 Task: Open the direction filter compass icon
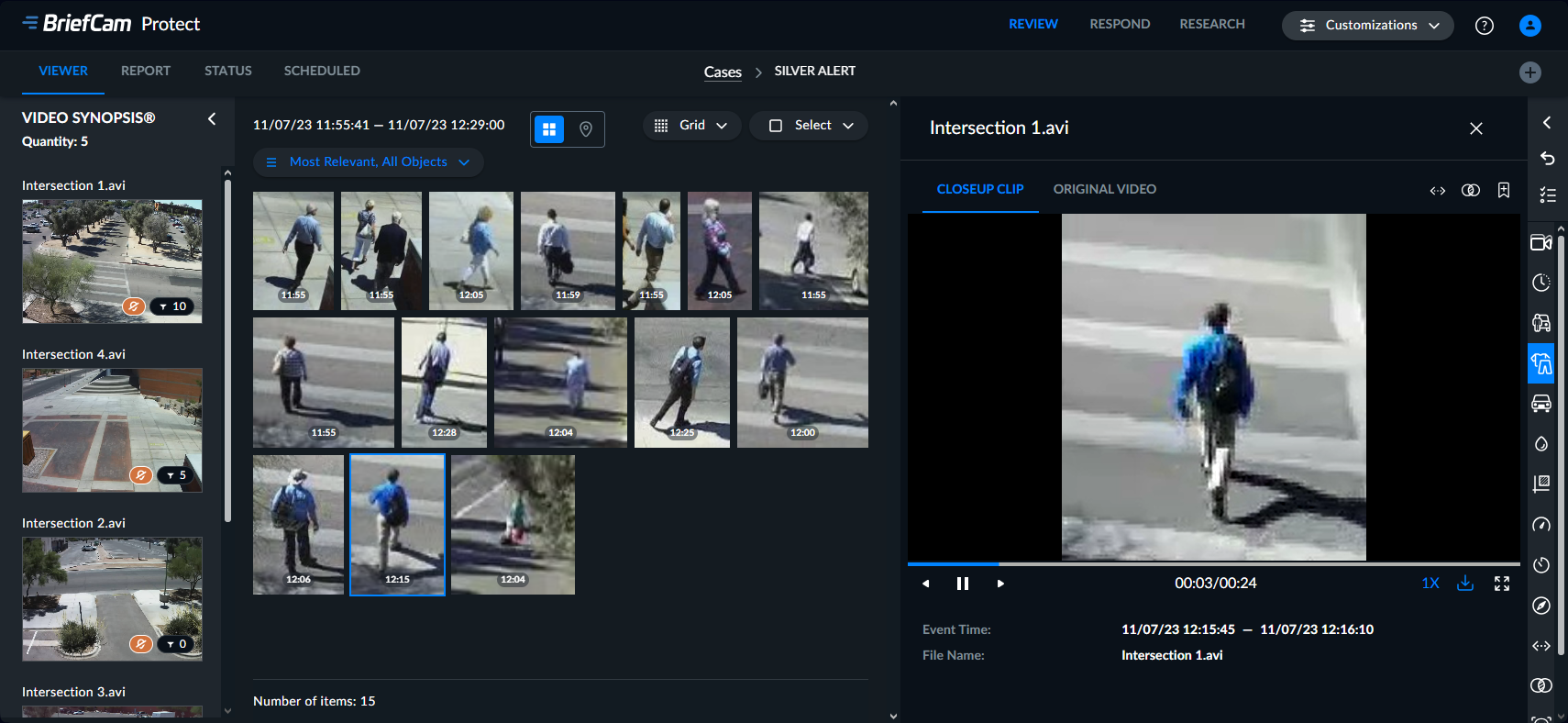tap(1541, 606)
